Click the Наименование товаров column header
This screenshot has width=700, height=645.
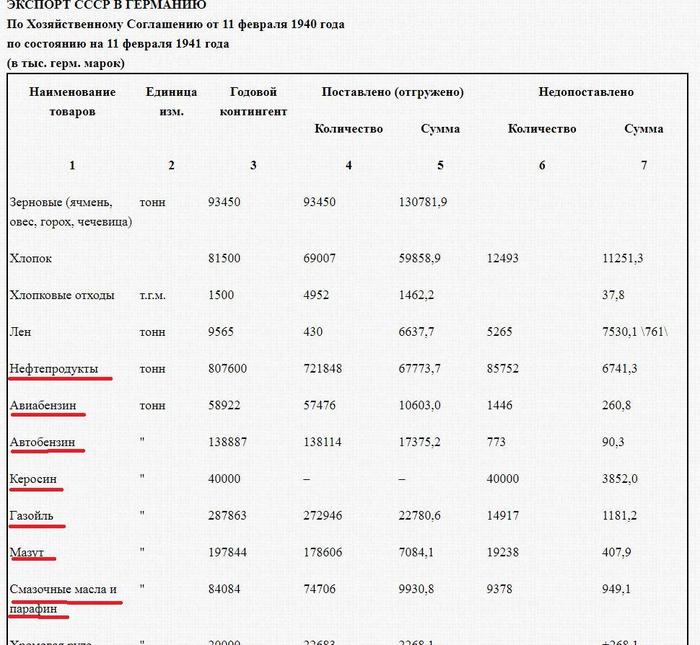click(72, 101)
